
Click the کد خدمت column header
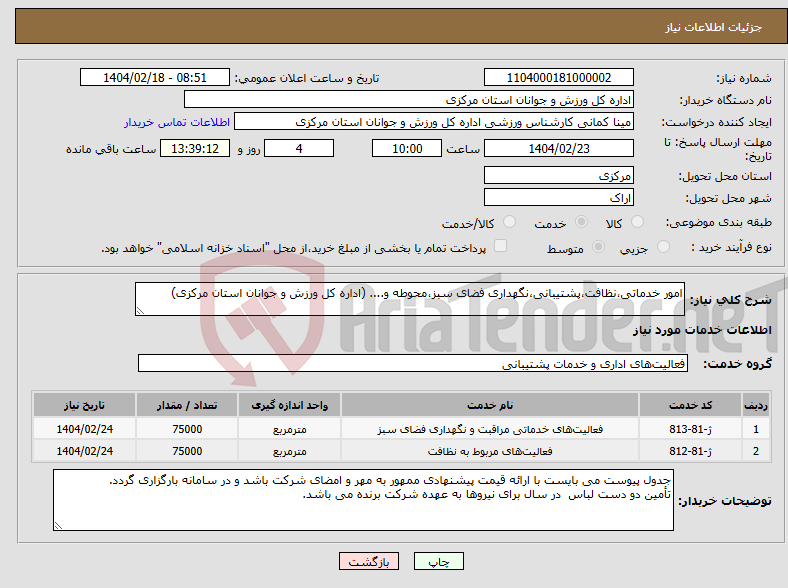tap(691, 405)
